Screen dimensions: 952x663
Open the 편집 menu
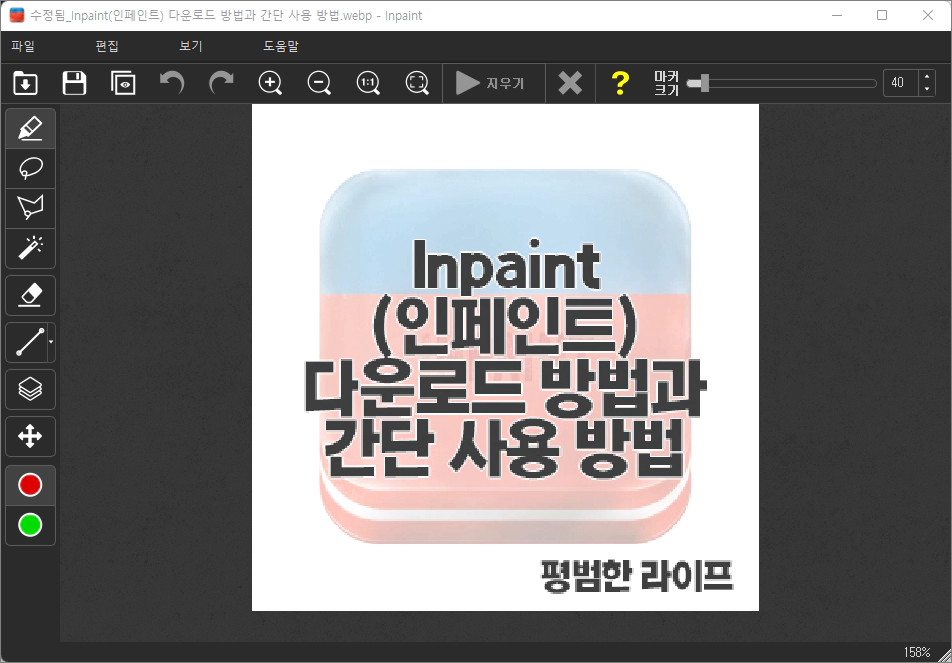pos(107,46)
